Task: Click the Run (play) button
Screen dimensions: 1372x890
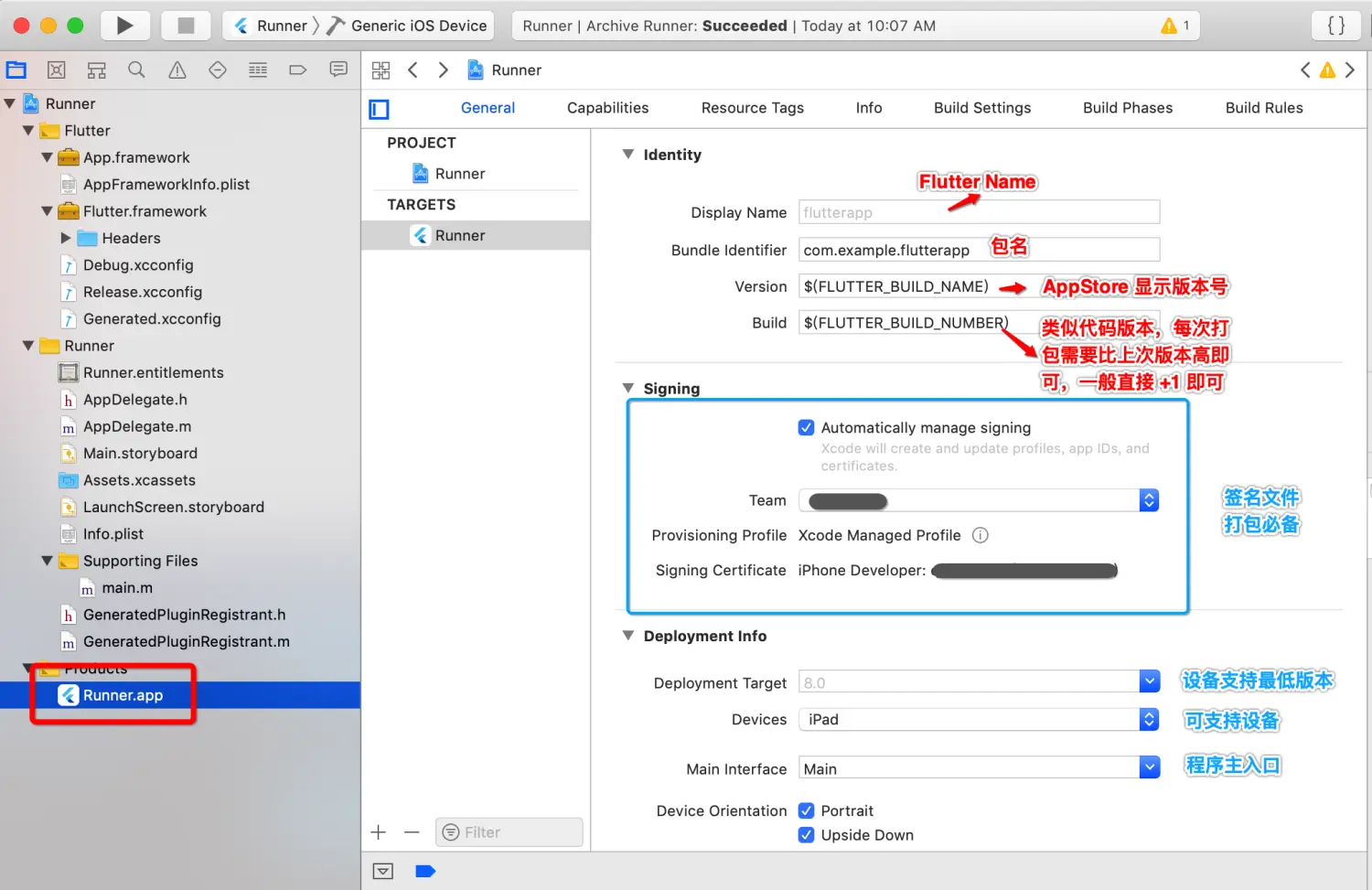Action: point(124,26)
